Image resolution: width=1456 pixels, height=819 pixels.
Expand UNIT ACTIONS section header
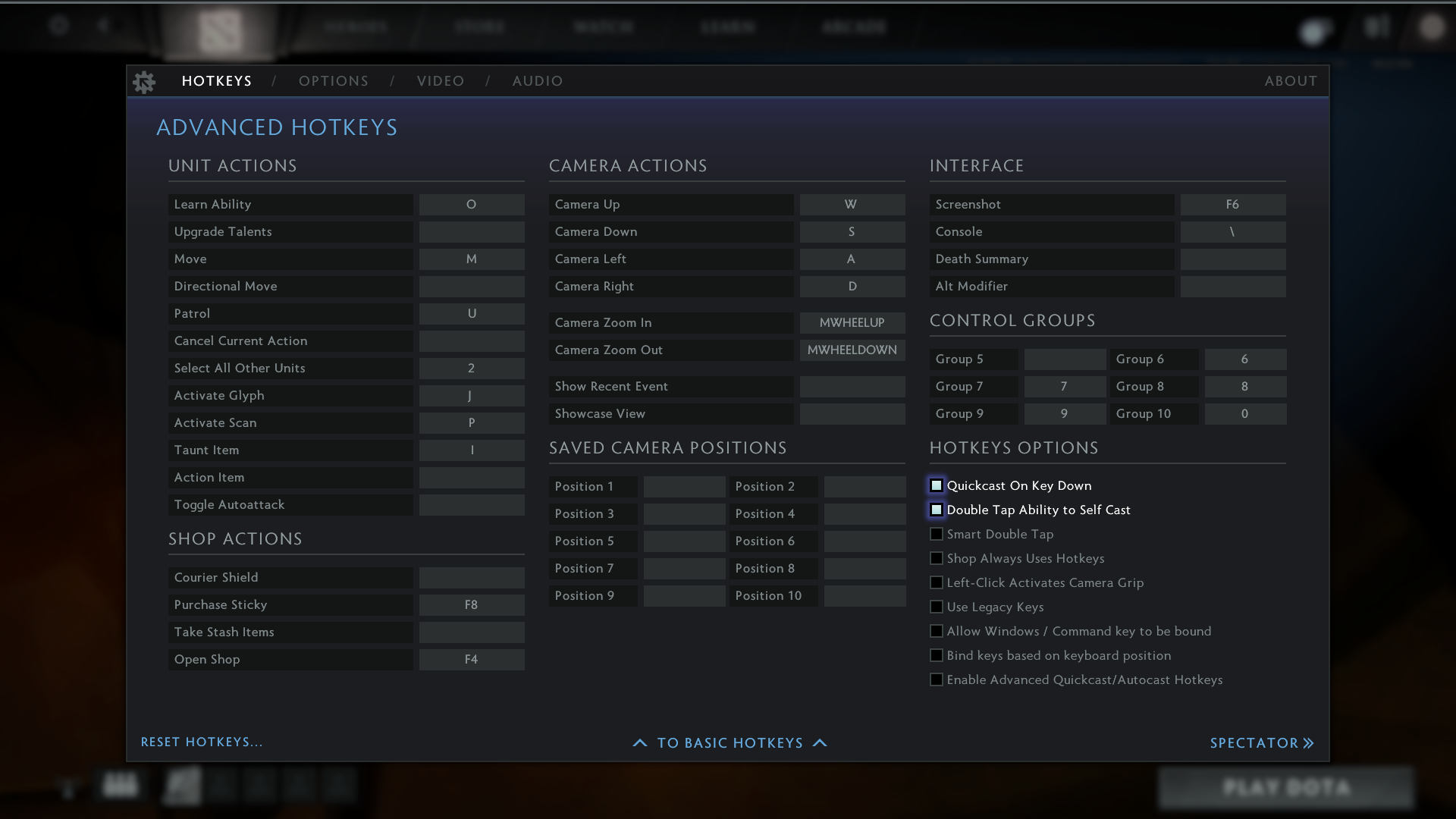click(232, 166)
